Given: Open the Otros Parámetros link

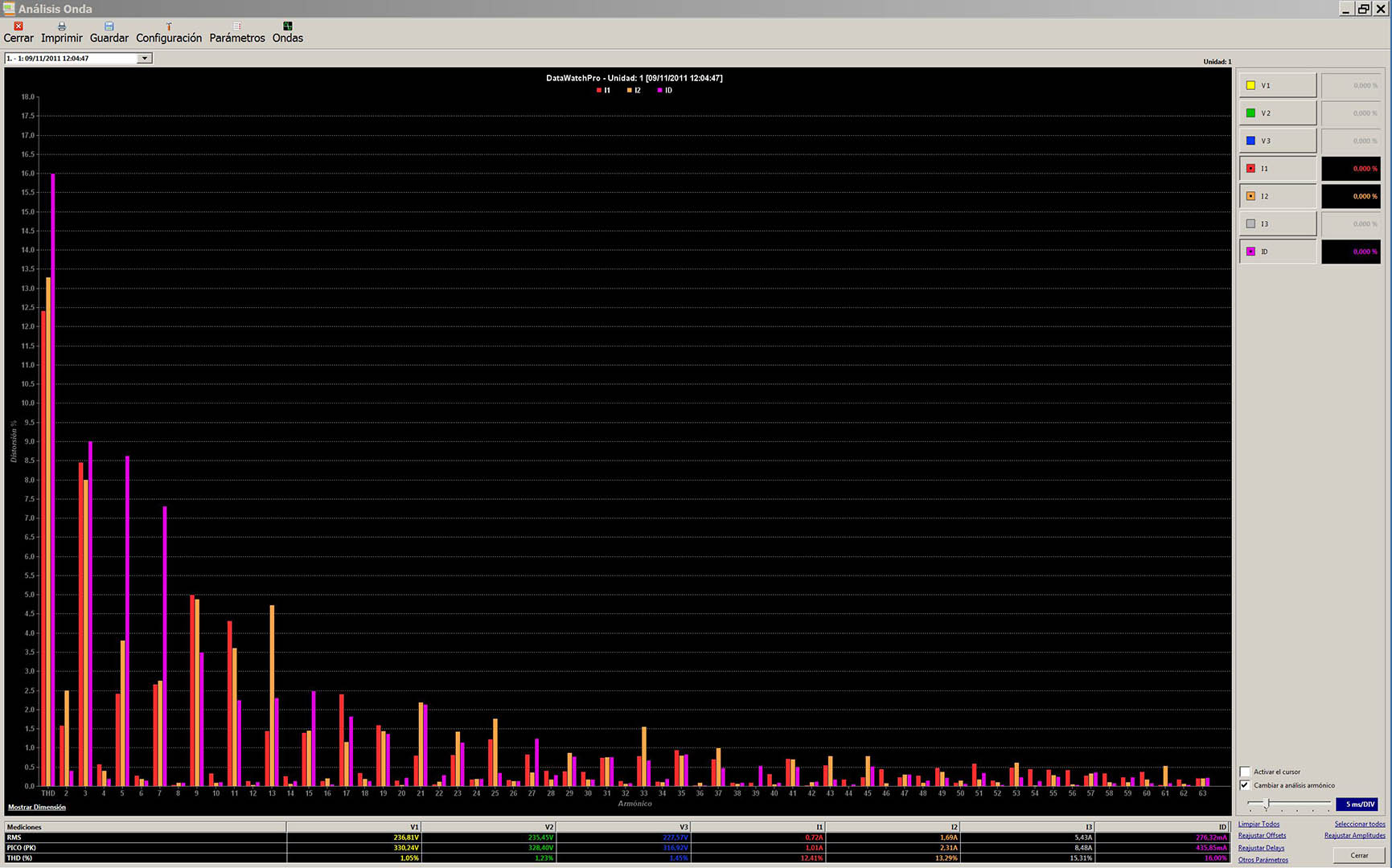Looking at the screenshot, I should pos(1263,860).
